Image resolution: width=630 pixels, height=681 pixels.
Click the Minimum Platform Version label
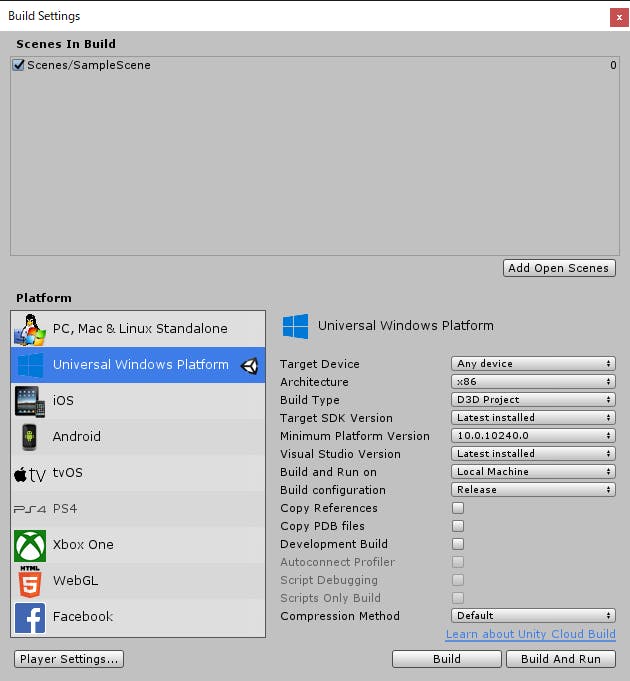[355, 436]
